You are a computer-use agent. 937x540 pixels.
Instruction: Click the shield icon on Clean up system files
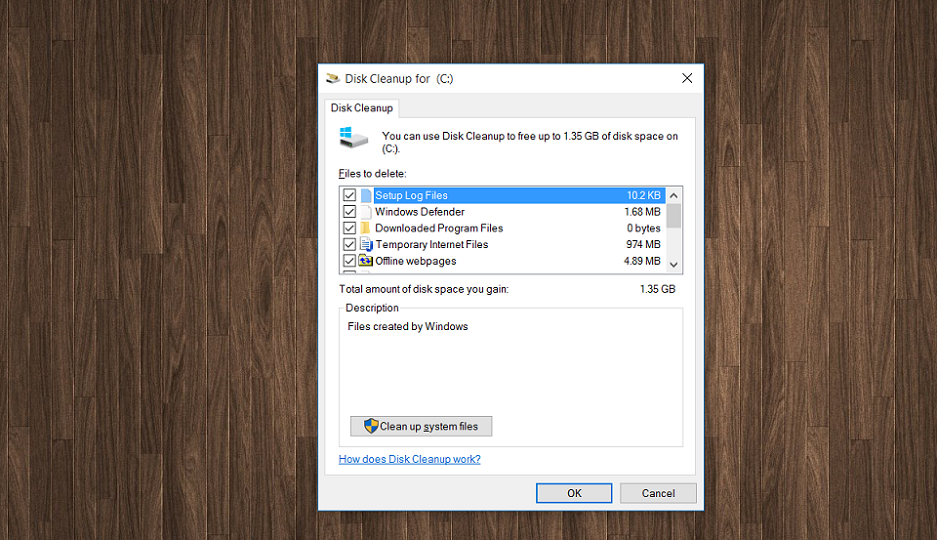point(371,426)
